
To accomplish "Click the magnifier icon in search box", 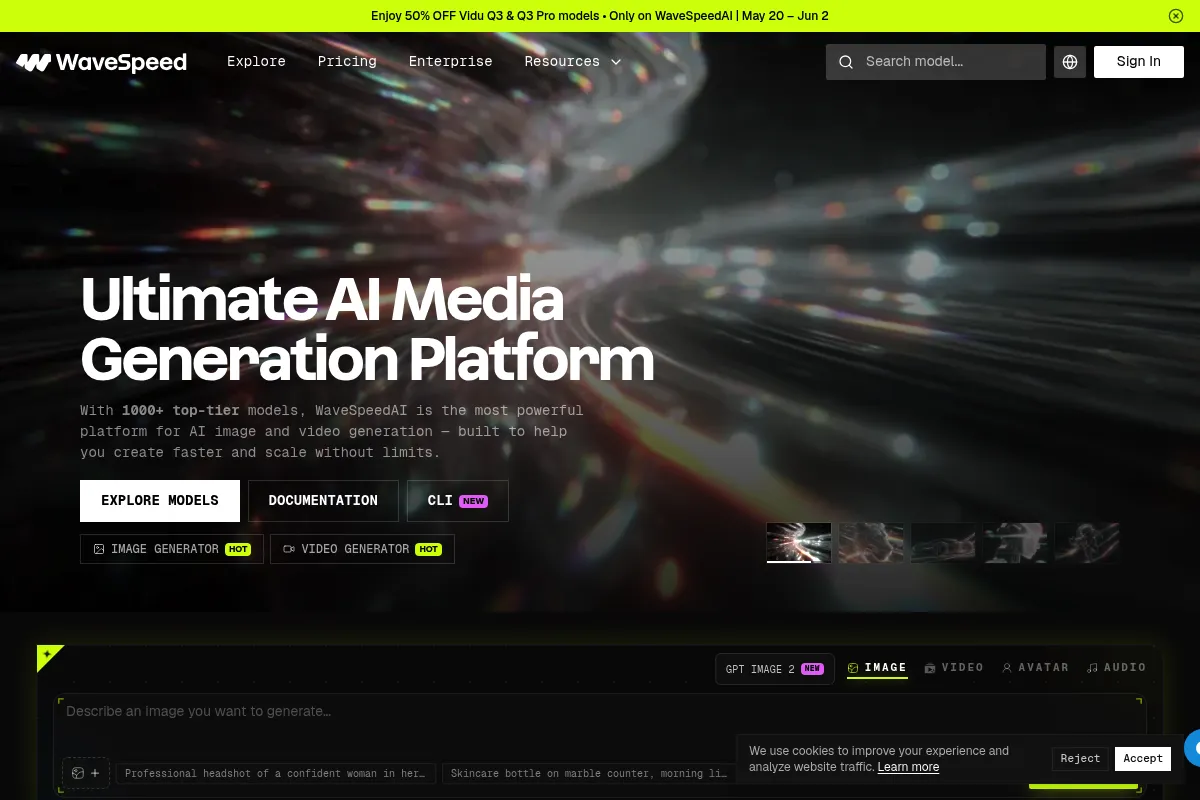I will coord(846,62).
